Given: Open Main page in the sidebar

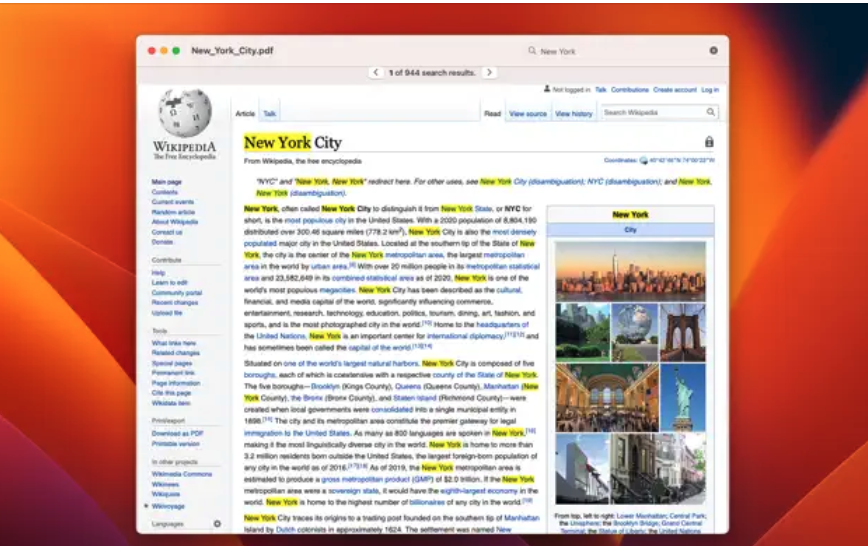Looking at the screenshot, I should pyautogui.click(x=167, y=182).
